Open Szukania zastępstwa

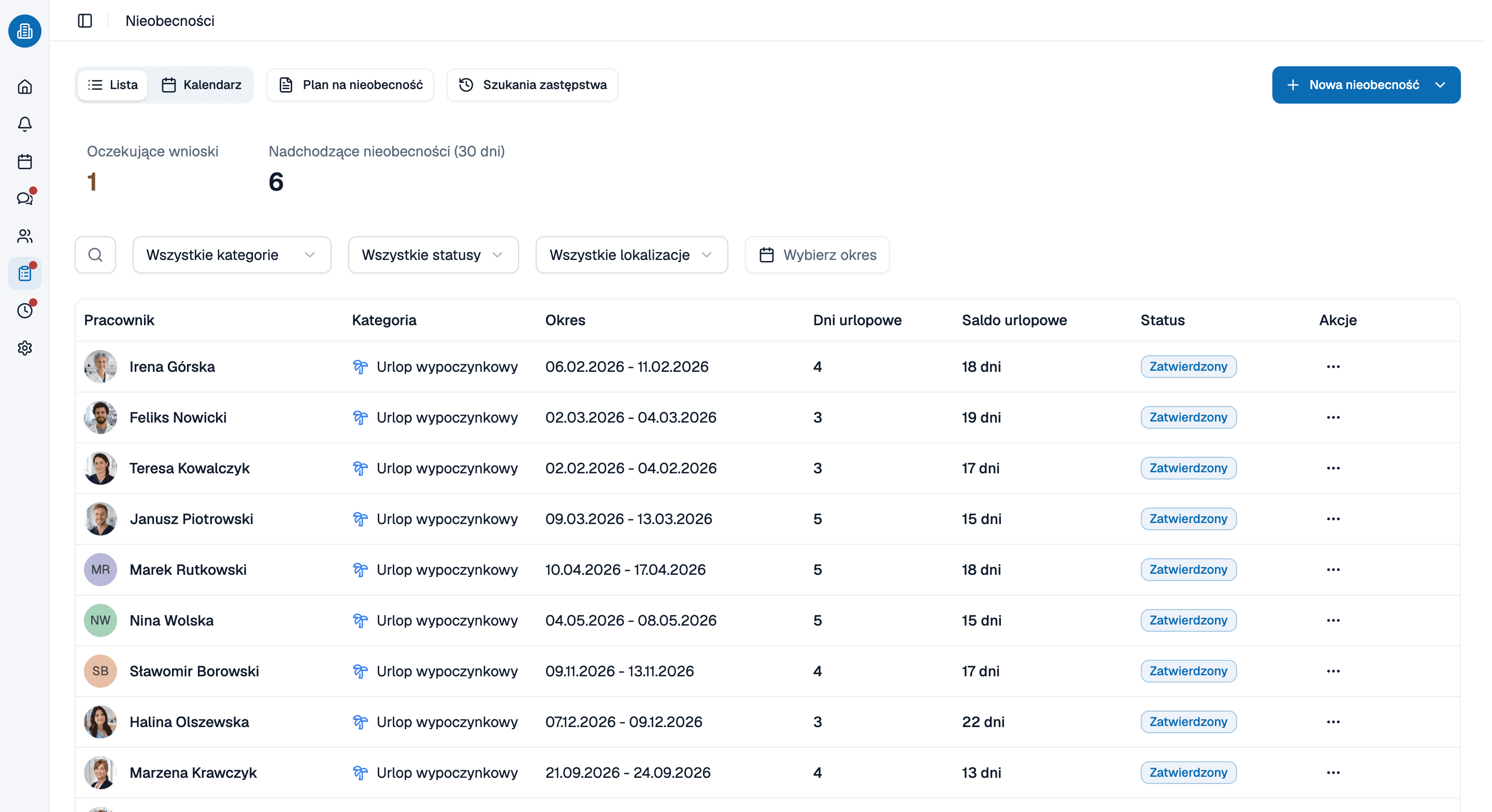tap(532, 85)
